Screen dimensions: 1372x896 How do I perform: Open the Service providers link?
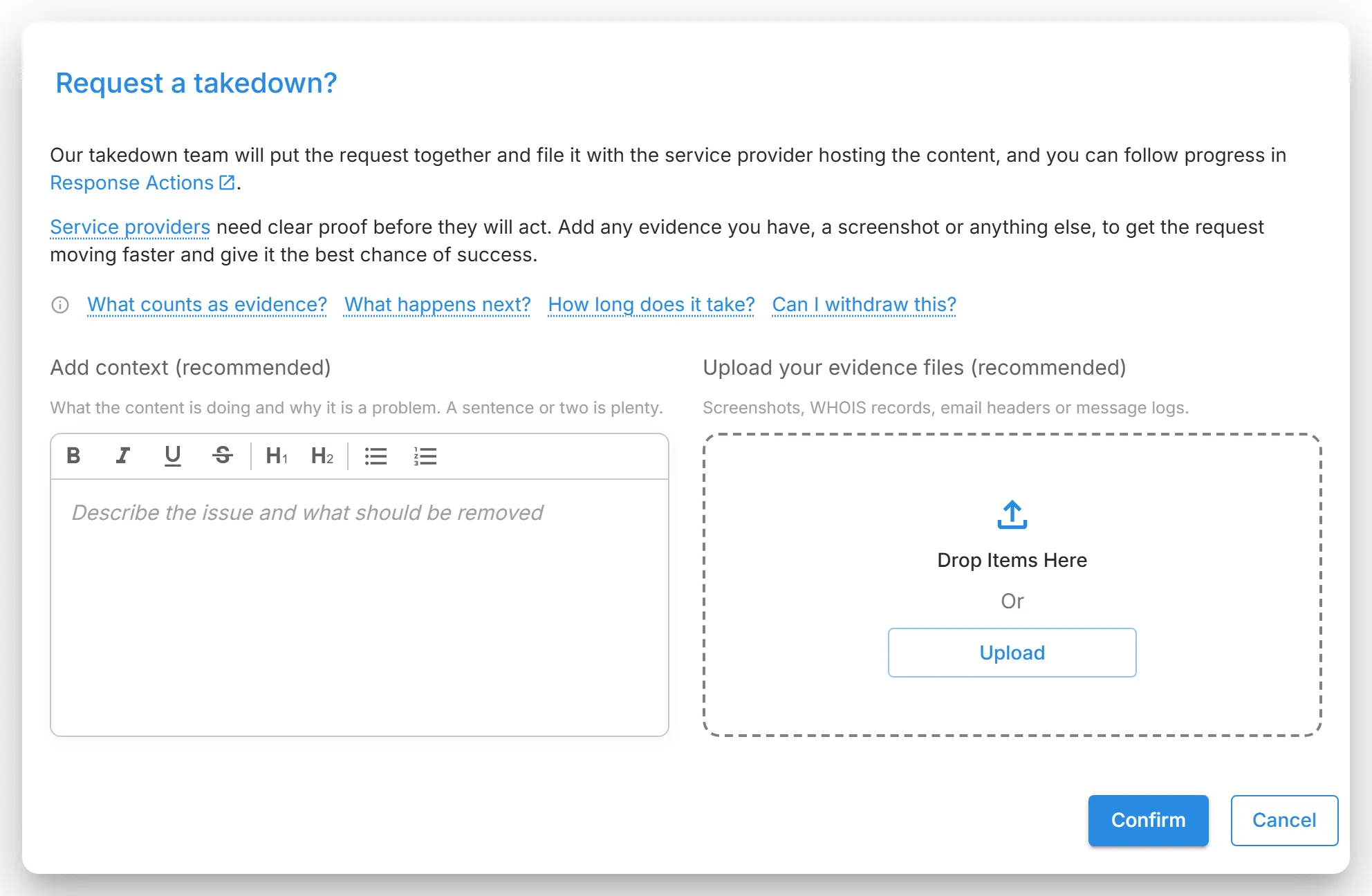pyautogui.click(x=130, y=227)
